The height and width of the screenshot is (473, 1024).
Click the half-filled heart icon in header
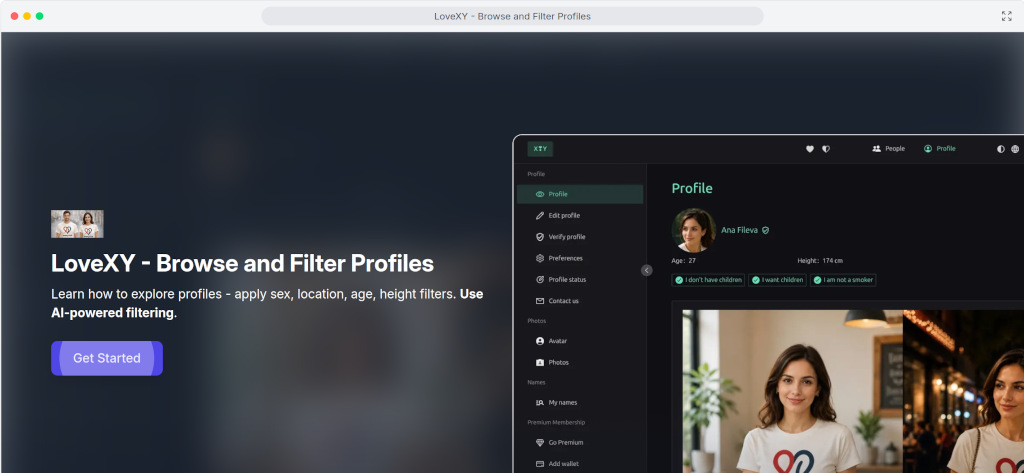click(x=826, y=149)
